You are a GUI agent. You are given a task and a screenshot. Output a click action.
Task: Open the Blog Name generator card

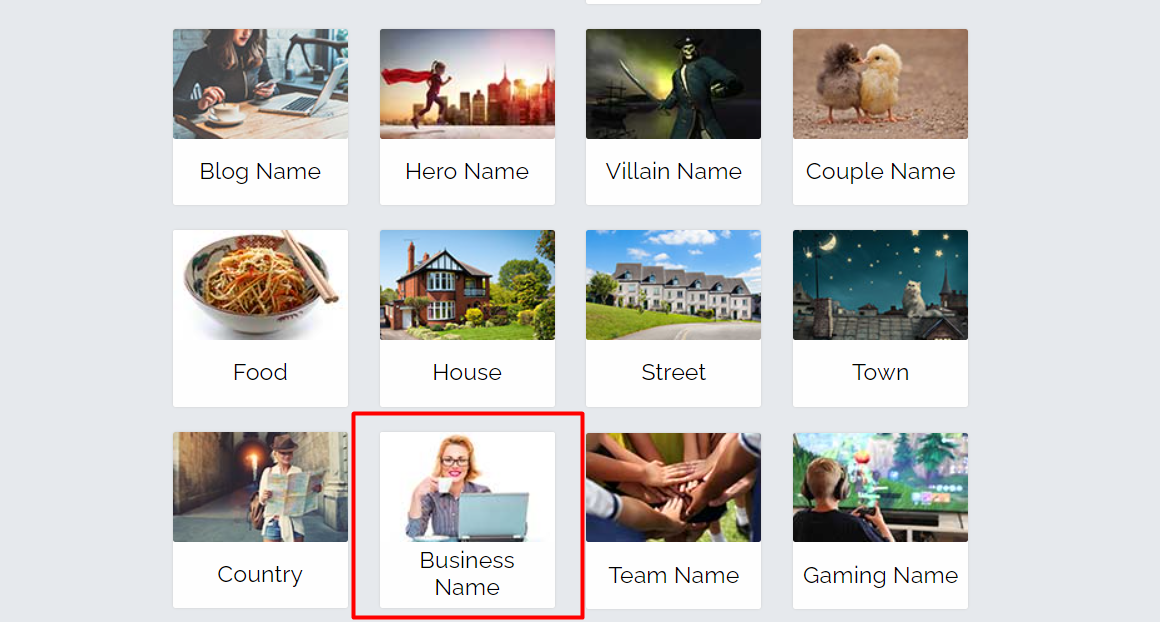260,117
